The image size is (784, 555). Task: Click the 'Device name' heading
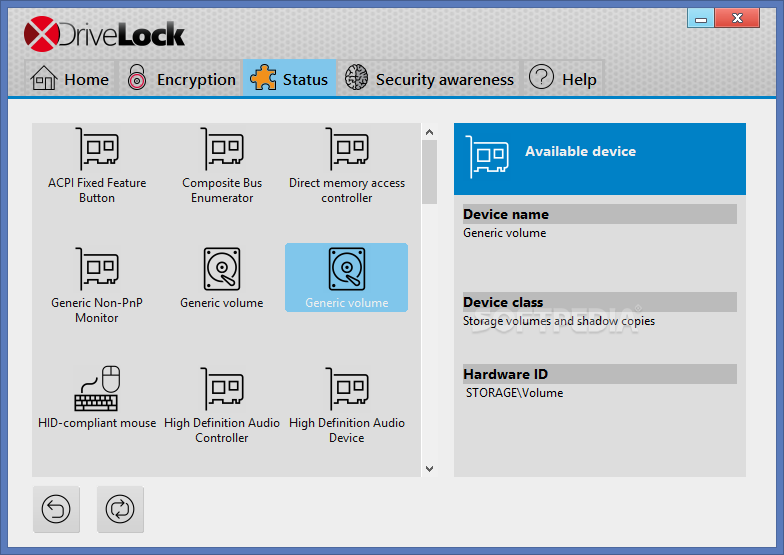(x=506, y=214)
